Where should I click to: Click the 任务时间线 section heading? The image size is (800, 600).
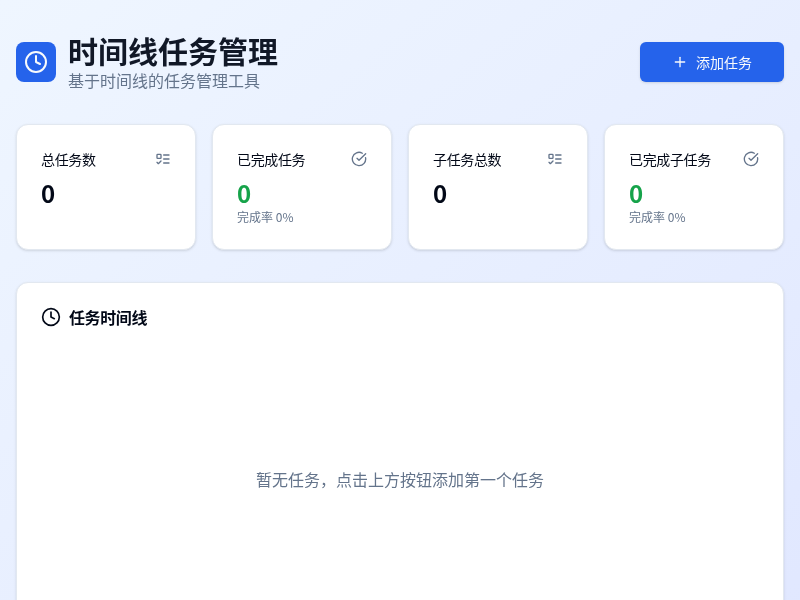[108, 318]
